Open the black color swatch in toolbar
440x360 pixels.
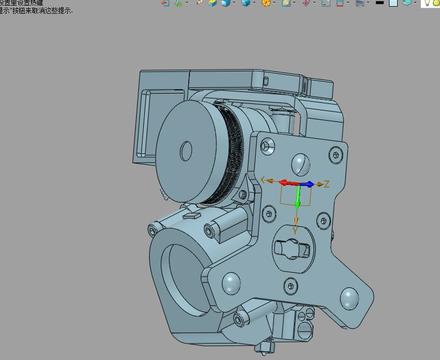[x=380, y=3]
